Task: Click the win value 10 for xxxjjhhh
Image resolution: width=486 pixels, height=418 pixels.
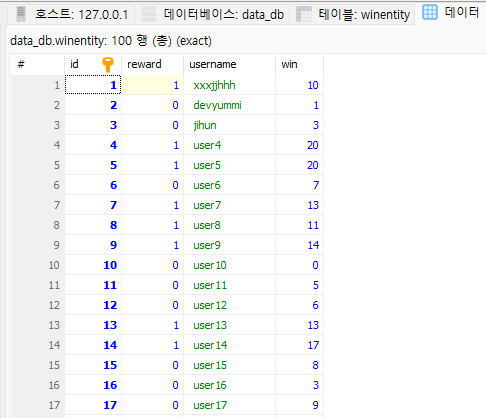Action: [299, 85]
